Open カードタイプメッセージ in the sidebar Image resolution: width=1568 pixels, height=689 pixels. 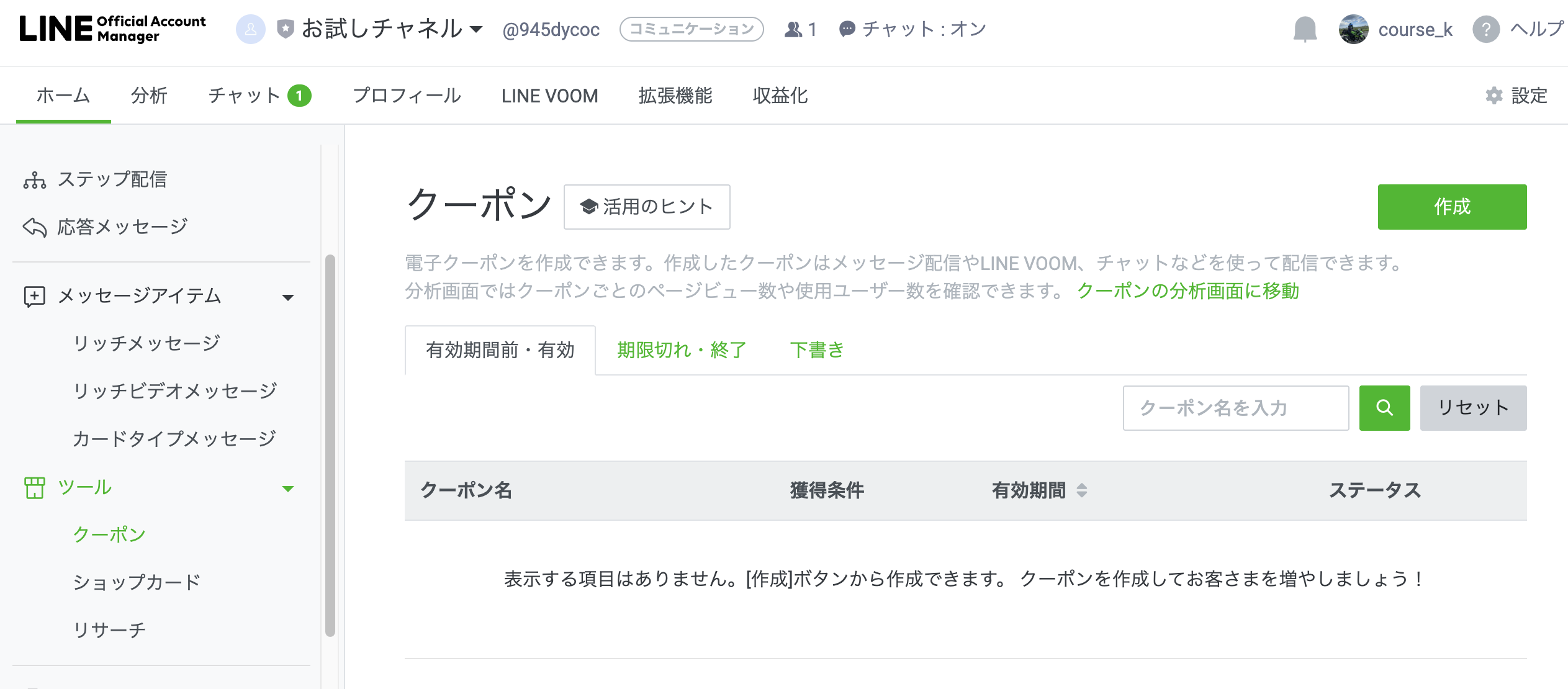[x=174, y=439]
